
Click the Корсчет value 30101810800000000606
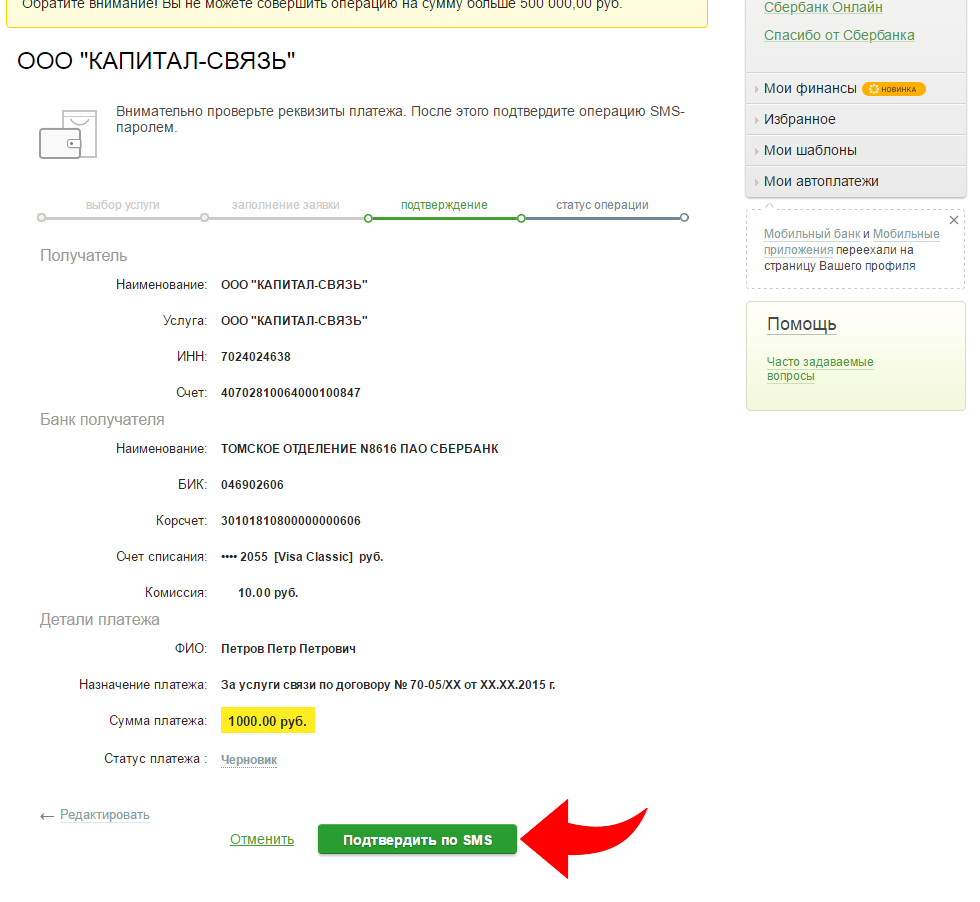point(291,521)
